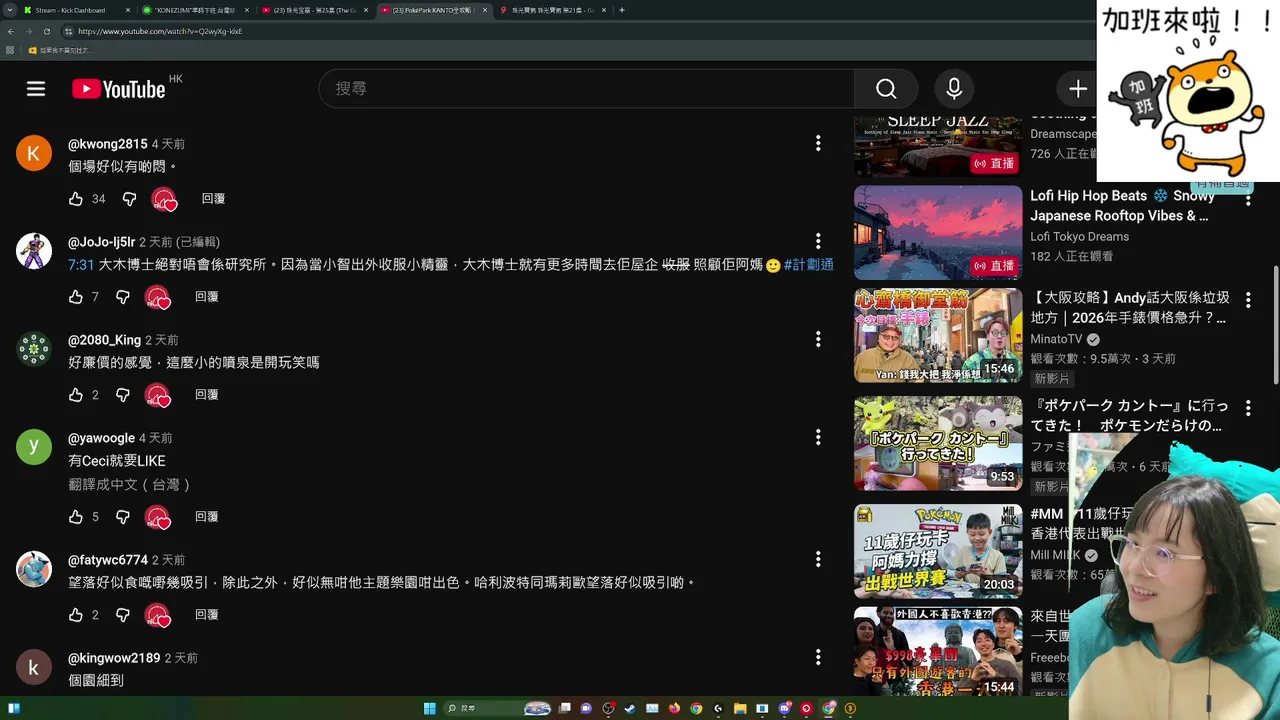The width and height of the screenshot is (1280, 720).
Task: Start voice search with microphone icon
Action: (954, 89)
